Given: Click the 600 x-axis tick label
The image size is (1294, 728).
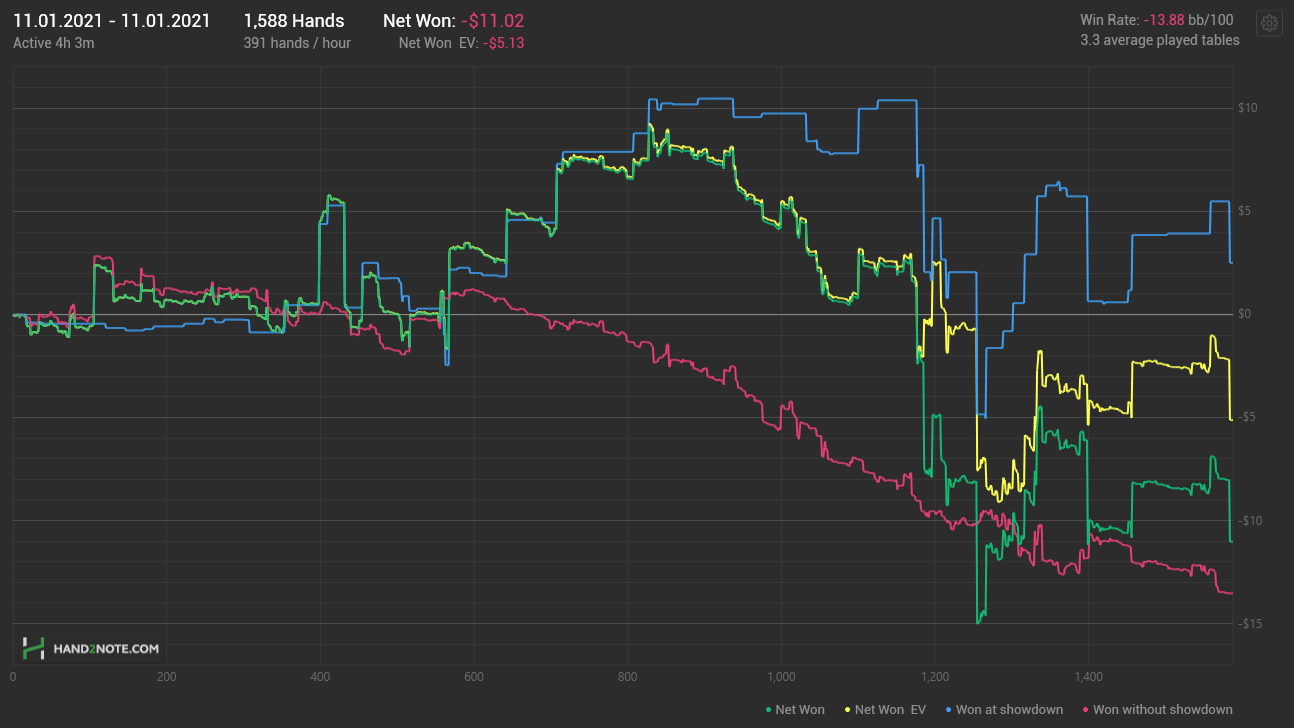Looking at the screenshot, I should pyautogui.click(x=473, y=677).
